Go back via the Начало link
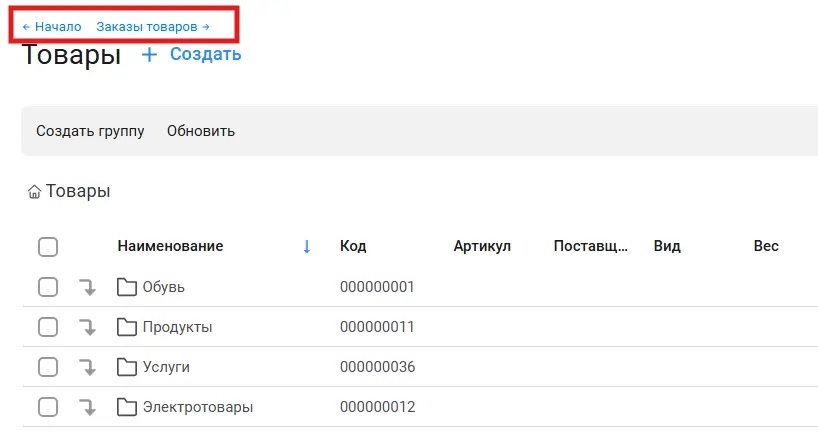 52,27
